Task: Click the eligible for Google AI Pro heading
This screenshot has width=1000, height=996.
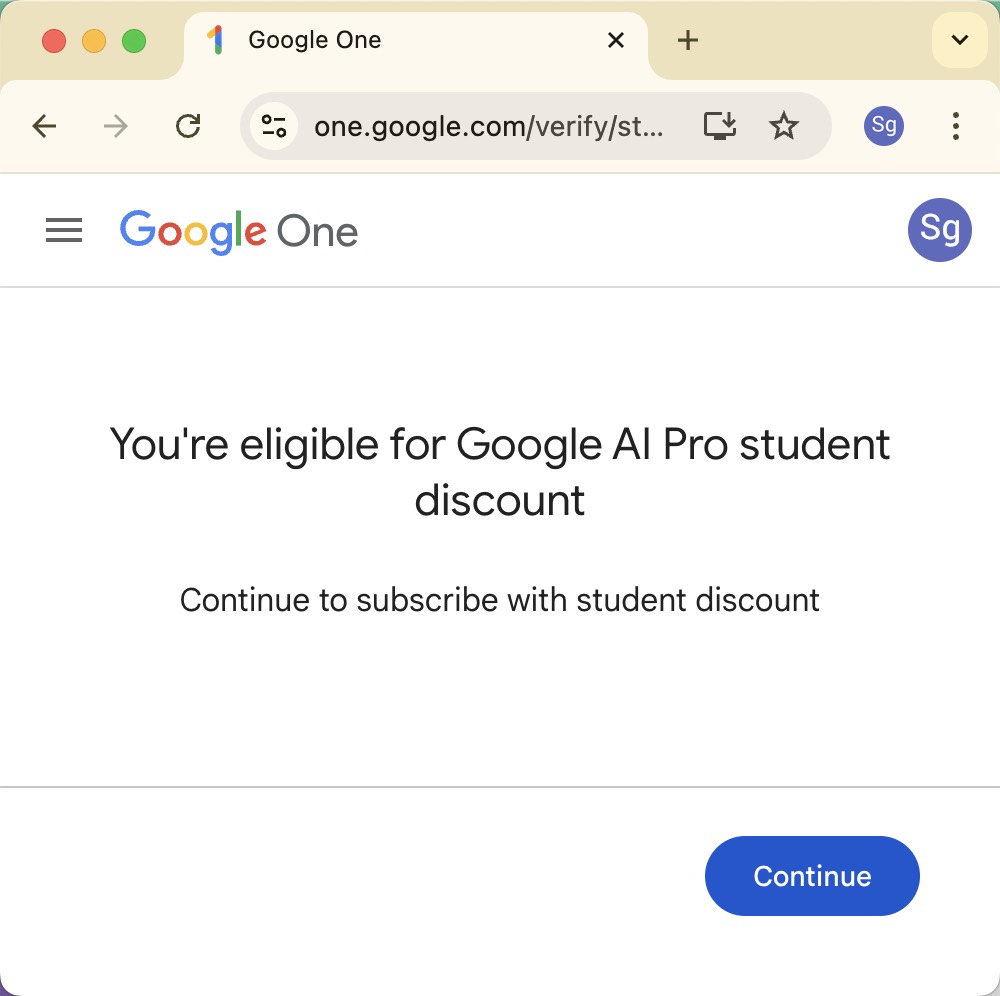Action: point(499,471)
